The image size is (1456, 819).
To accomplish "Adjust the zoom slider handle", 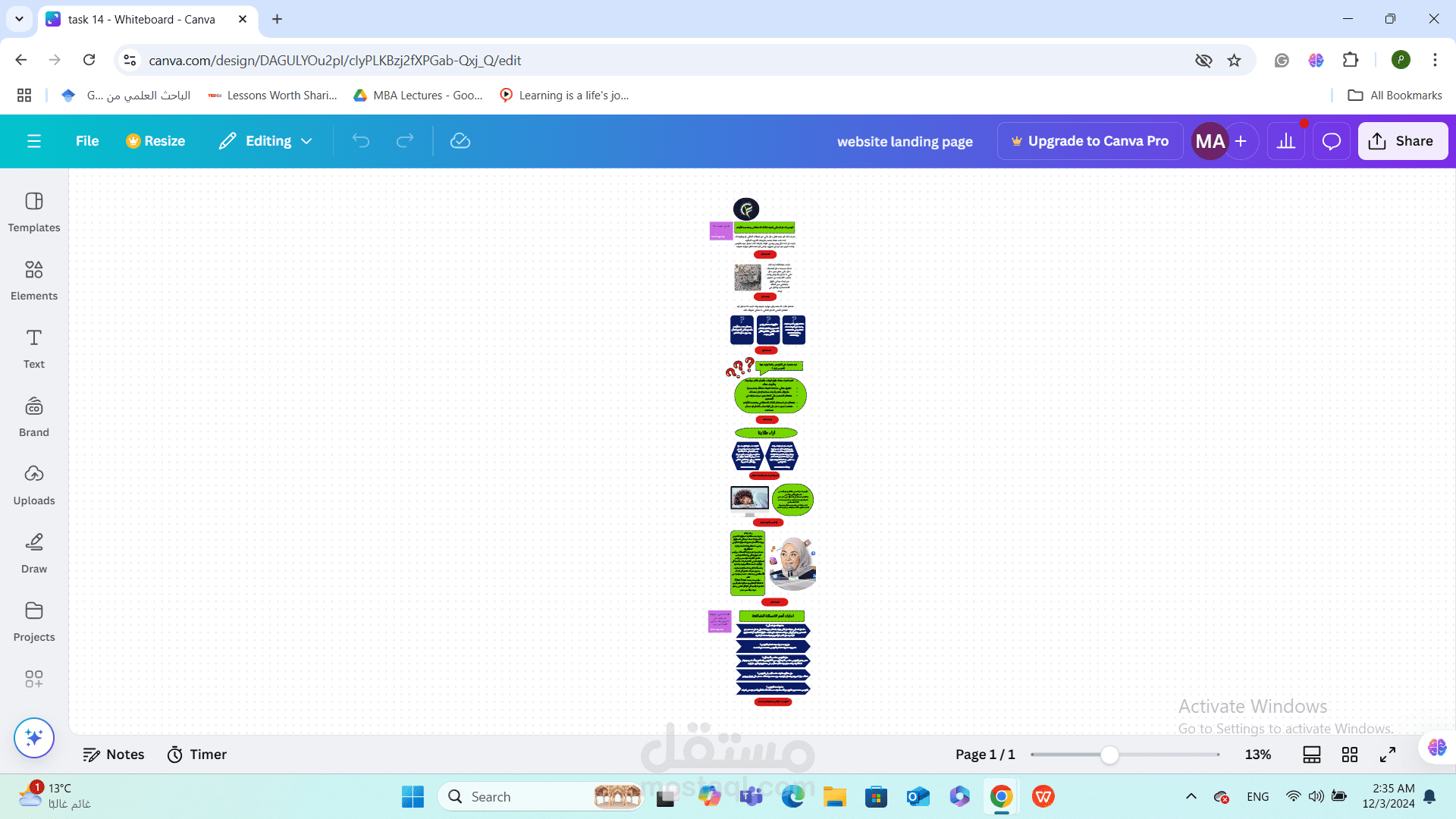I will (x=1109, y=755).
